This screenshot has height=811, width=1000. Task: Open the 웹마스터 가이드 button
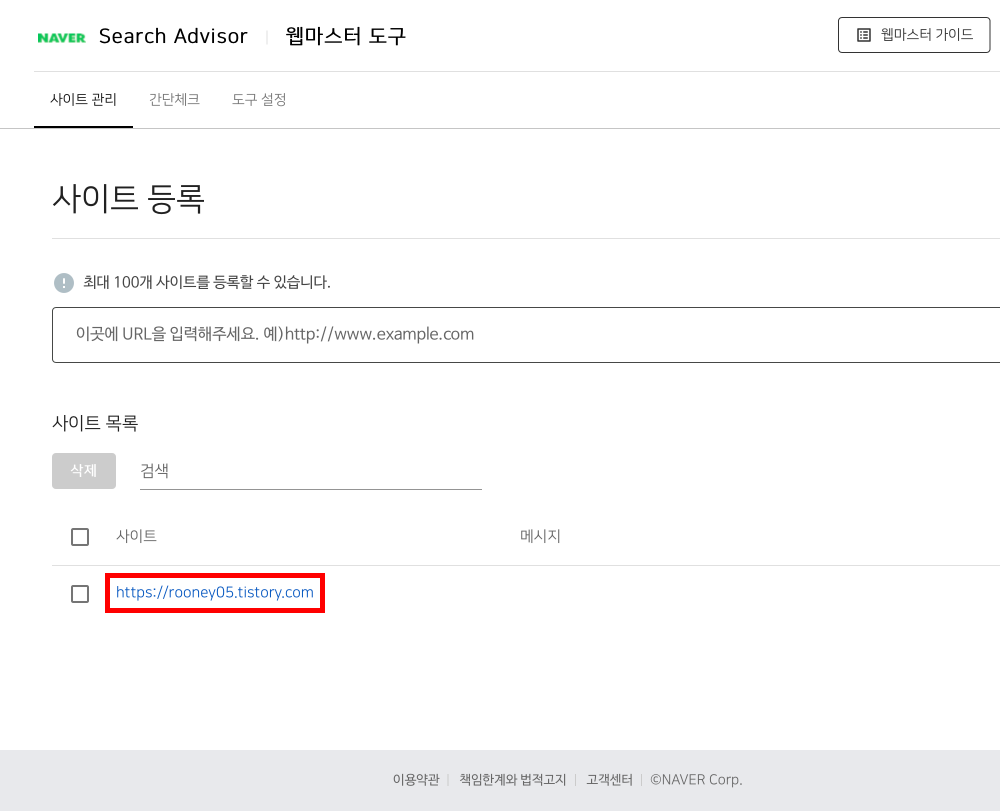point(913,35)
